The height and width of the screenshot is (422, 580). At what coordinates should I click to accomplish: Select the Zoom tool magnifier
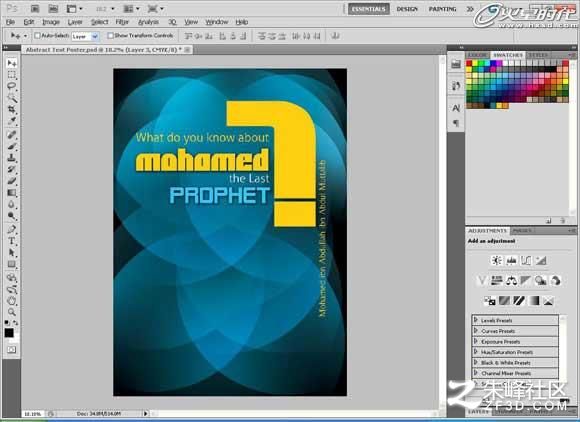[x=12, y=312]
